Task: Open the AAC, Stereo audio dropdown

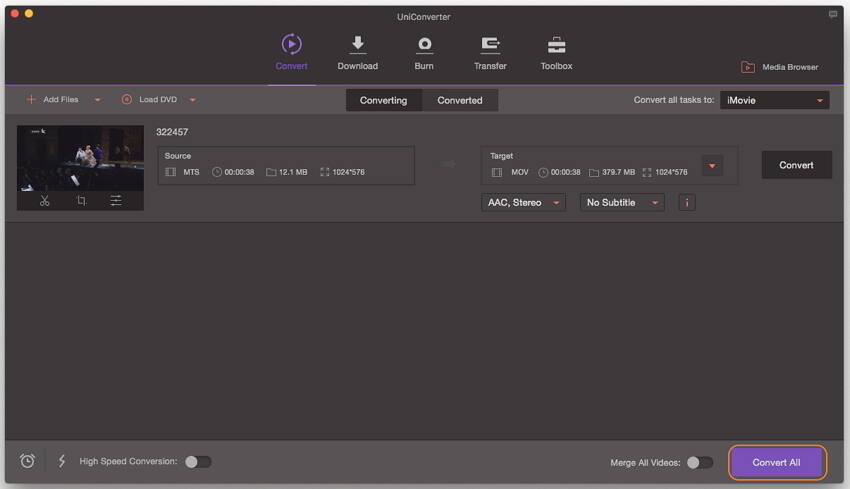Action: [523, 202]
